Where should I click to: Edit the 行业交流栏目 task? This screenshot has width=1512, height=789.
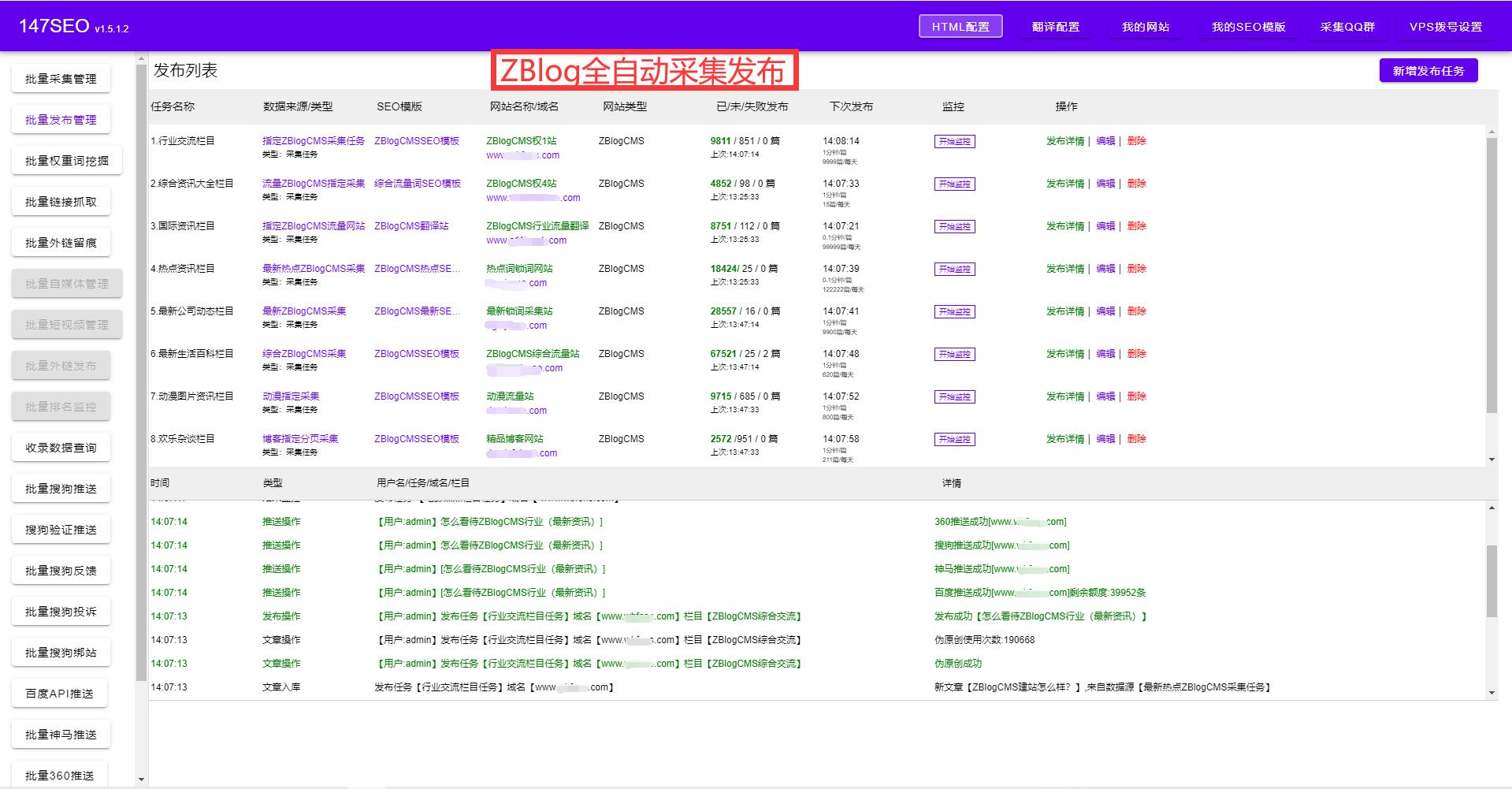pyautogui.click(x=1105, y=141)
